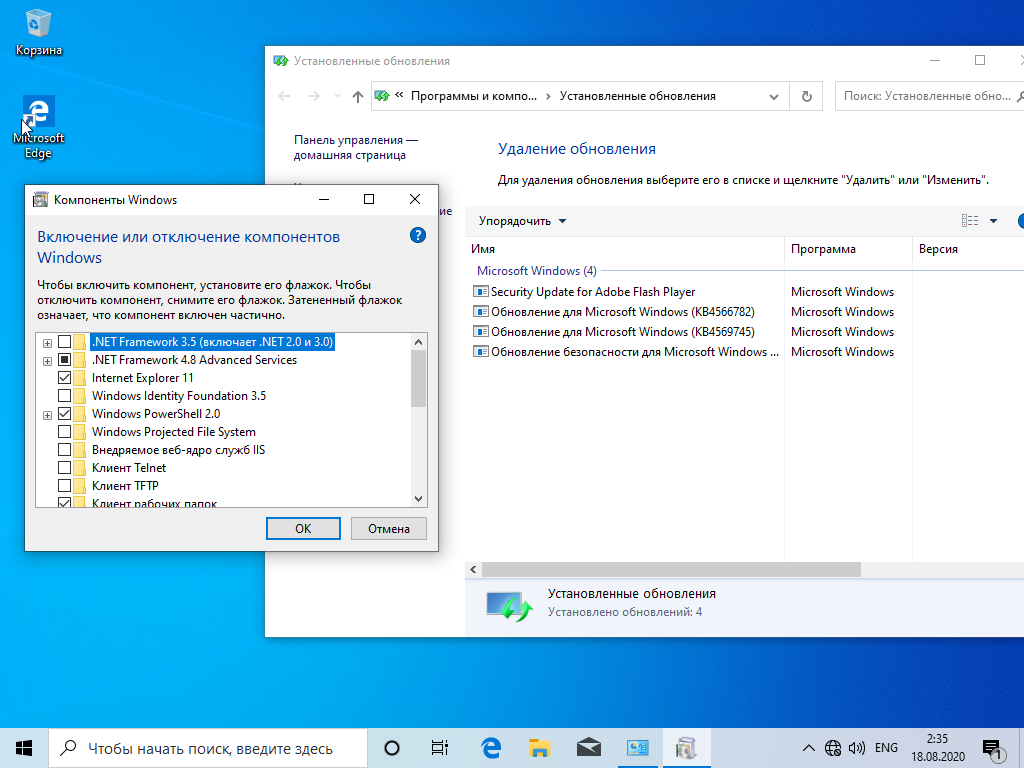
Task: Open network globe icon in system tray
Action: click(833, 748)
